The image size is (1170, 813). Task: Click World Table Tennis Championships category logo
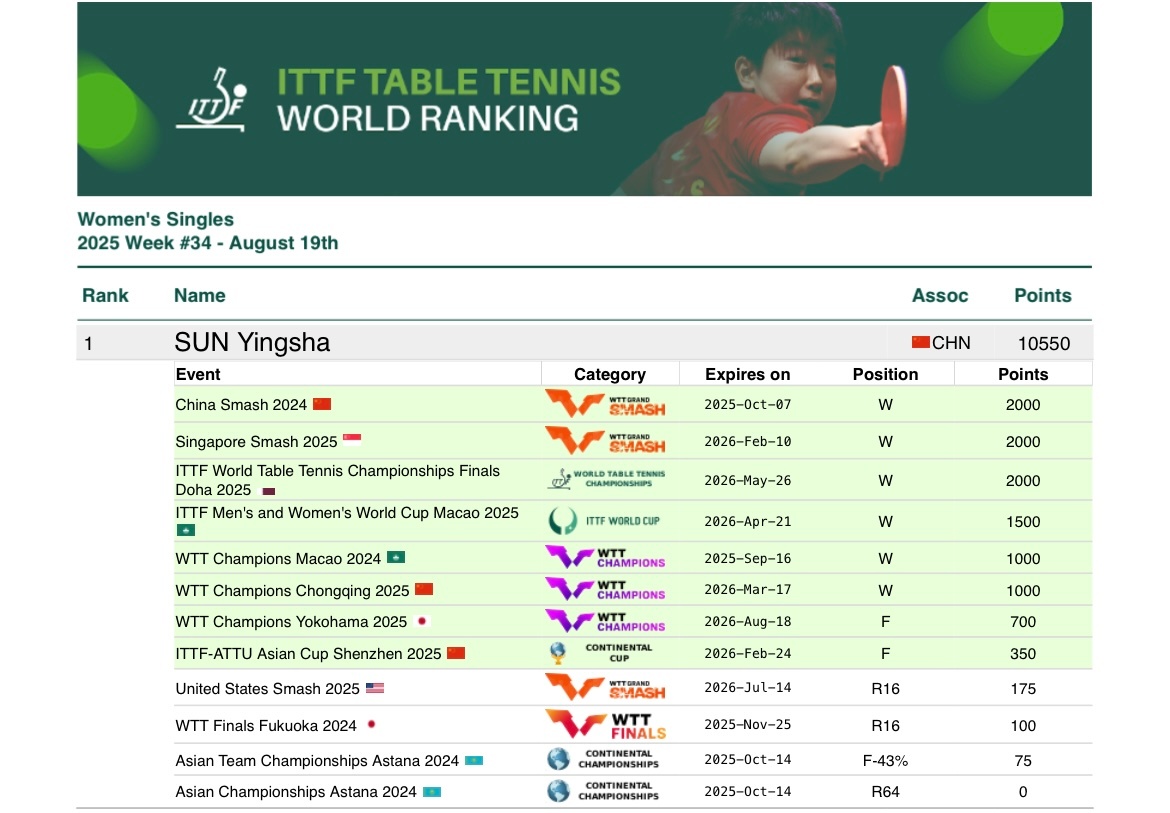pyautogui.click(x=607, y=479)
